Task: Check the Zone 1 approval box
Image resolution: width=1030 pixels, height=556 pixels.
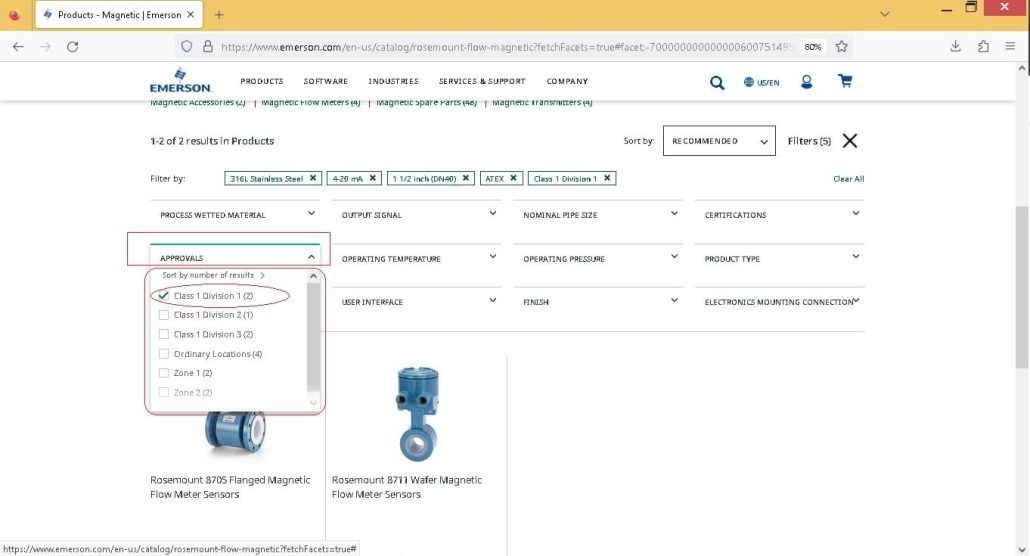Action: (164, 373)
